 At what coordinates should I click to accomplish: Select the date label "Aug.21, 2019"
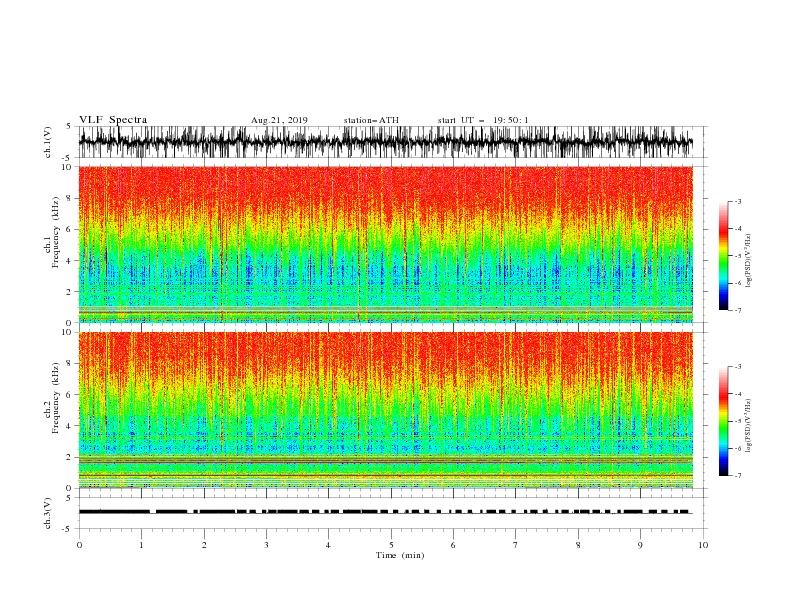[279, 120]
